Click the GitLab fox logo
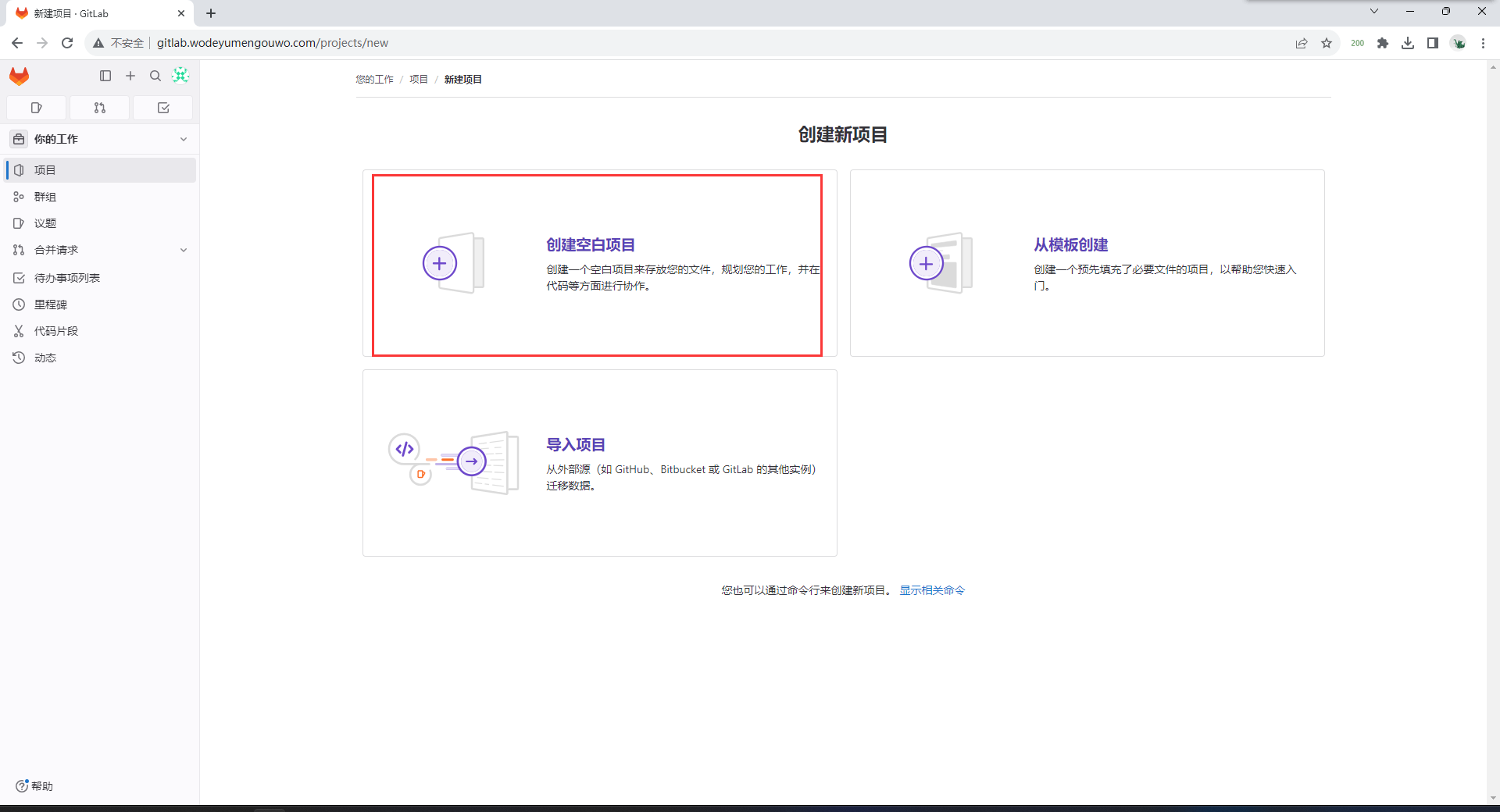 coord(20,76)
